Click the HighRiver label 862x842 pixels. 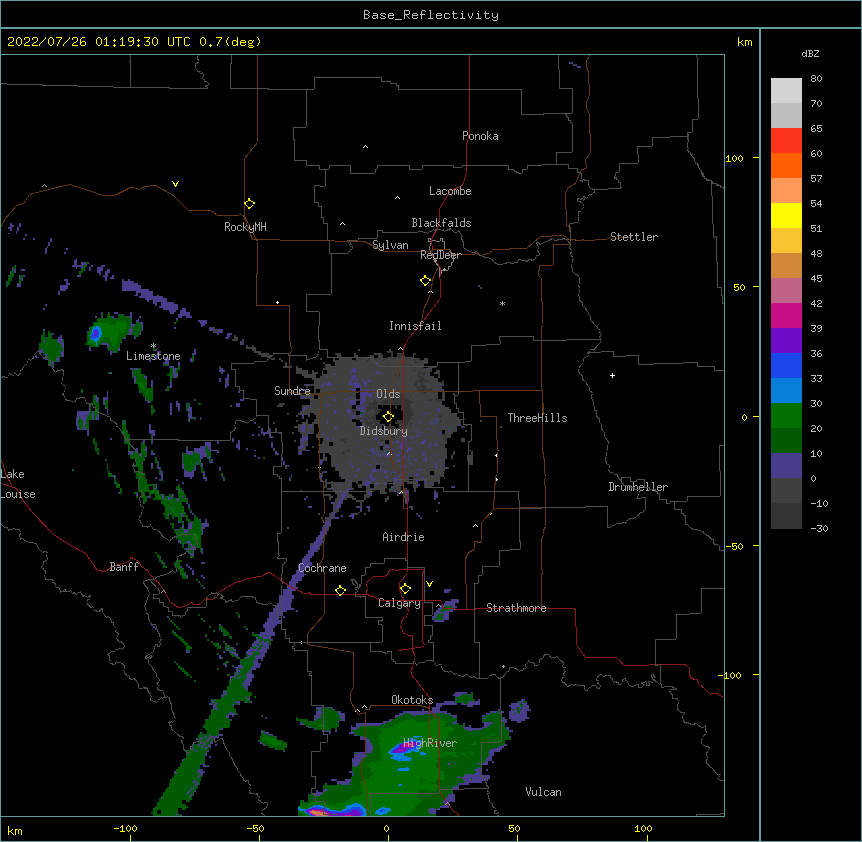tap(430, 743)
